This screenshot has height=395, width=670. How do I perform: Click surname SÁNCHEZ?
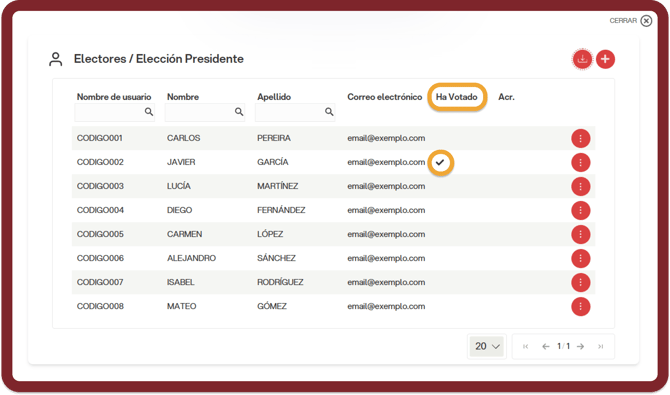[276, 258]
